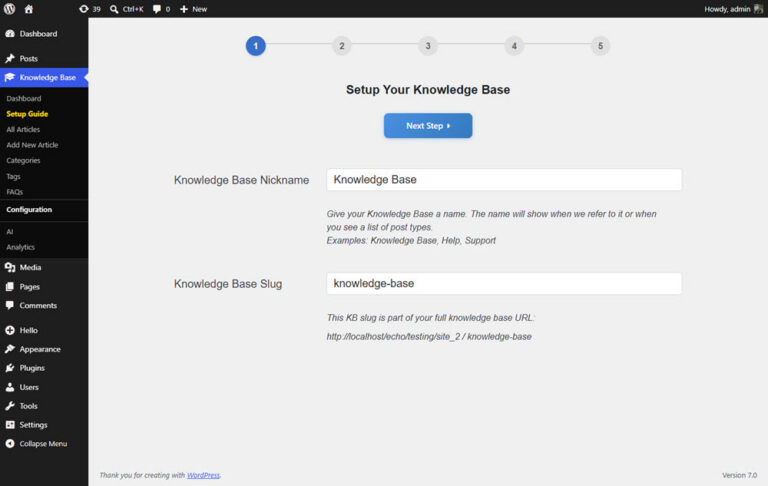Click the Knowledge Base graduation cap icon
The width and height of the screenshot is (768, 486).
click(x=10, y=77)
